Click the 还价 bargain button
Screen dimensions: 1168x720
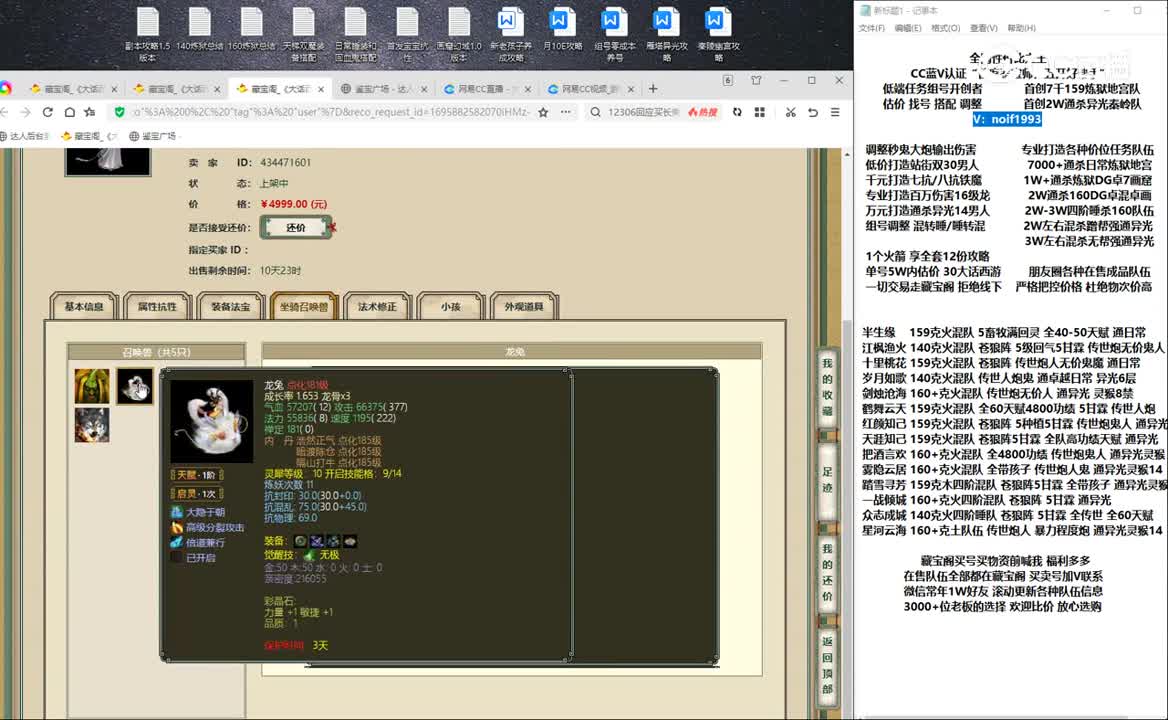[296, 228]
